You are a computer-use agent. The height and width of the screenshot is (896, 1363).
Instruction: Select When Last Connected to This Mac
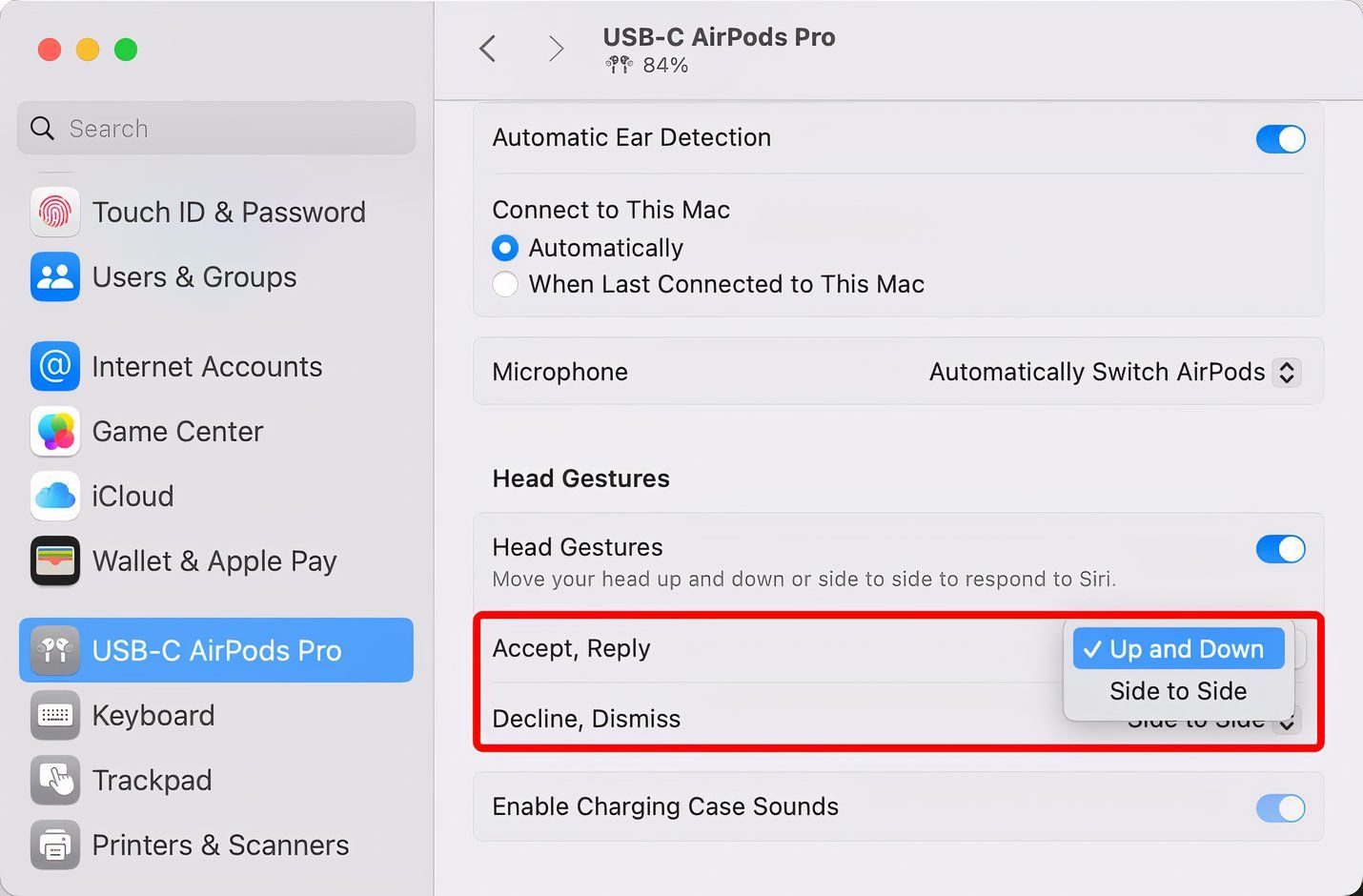(505, 284)
